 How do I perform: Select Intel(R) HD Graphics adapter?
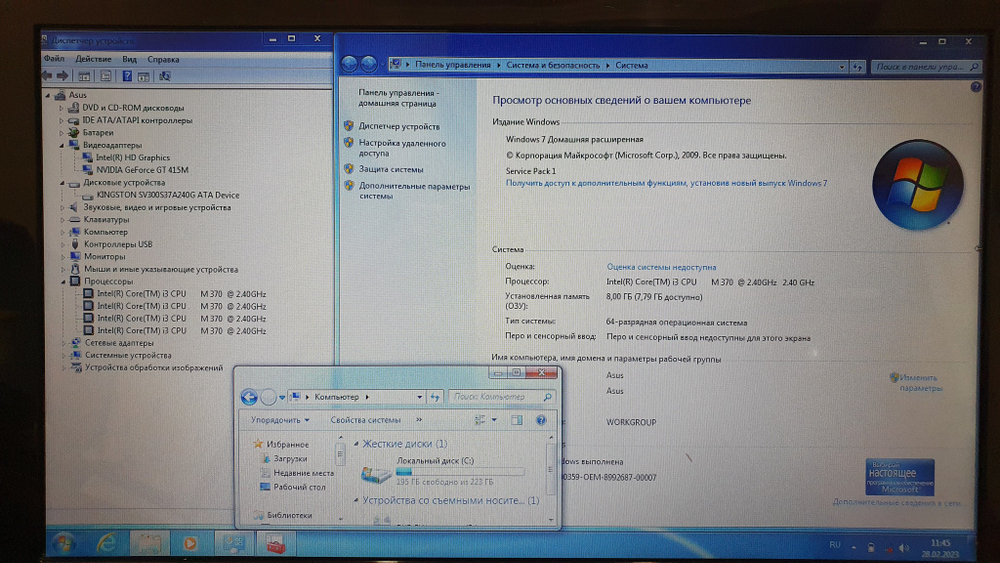[x=133, y=157]
